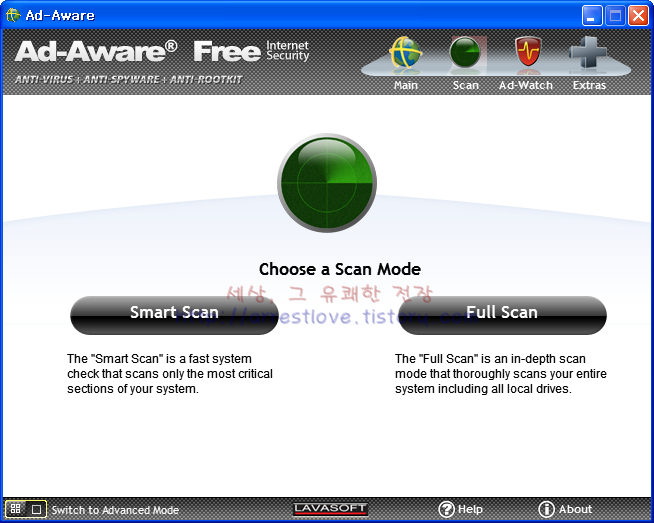Click the "Choose a Scan Mode" heading
Viewport: 654px width, 523px height.
click(340, 269)
